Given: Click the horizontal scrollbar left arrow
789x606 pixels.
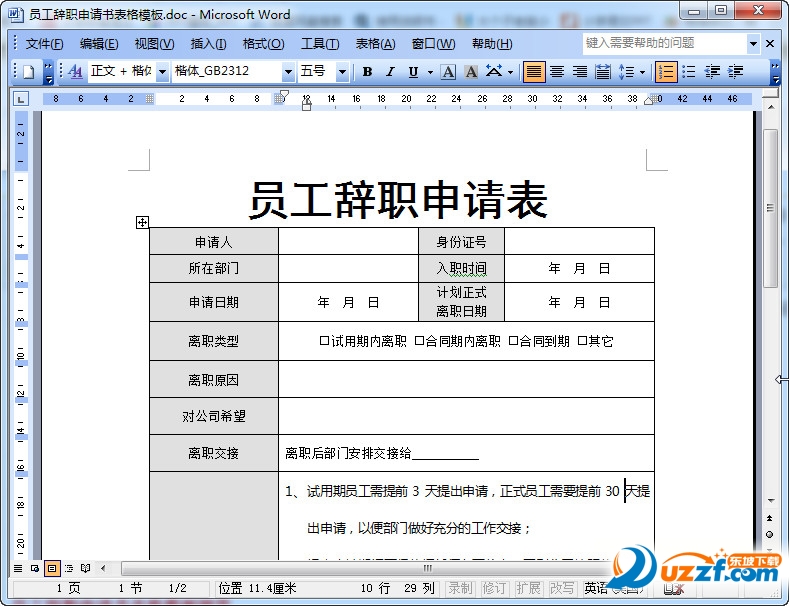Looking at the screenshot, I should click(103, 568).
